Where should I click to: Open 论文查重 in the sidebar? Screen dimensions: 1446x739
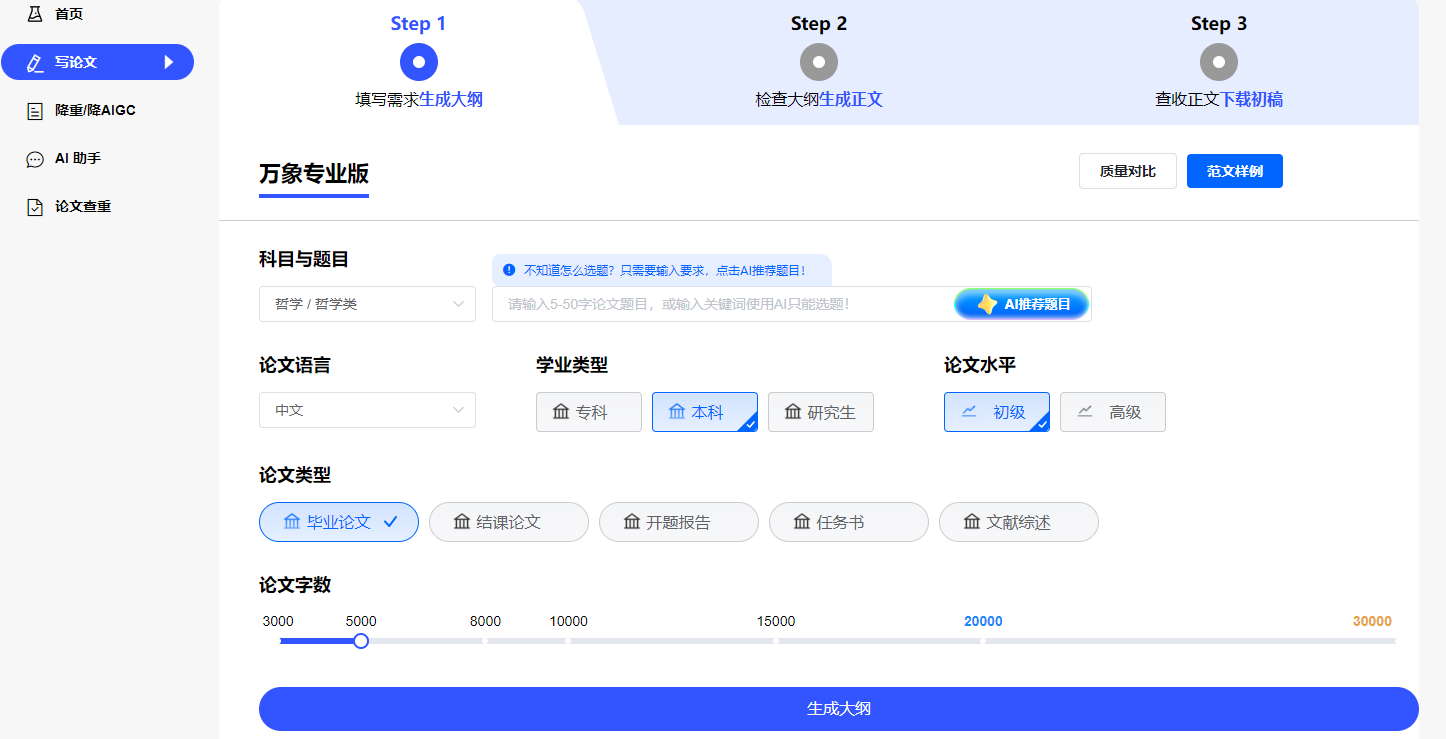coord(97,207)
